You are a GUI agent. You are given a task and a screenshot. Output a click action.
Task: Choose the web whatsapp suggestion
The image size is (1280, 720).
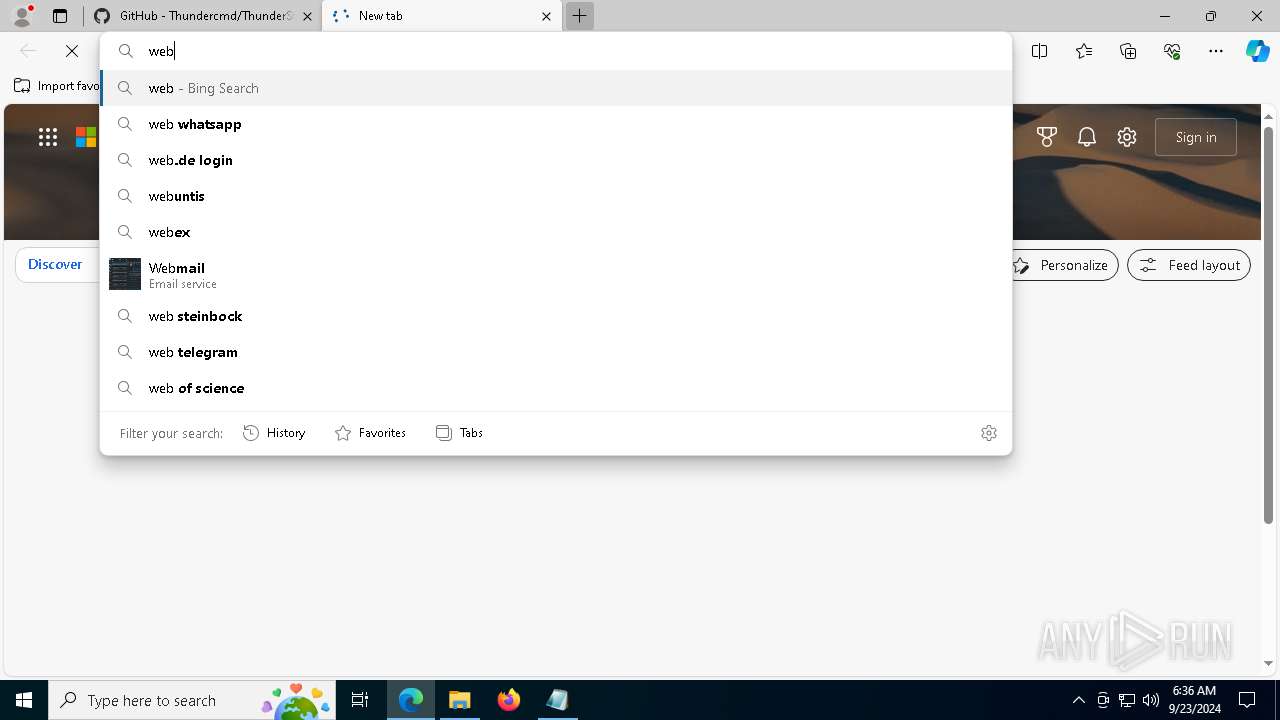coord(556,124)
